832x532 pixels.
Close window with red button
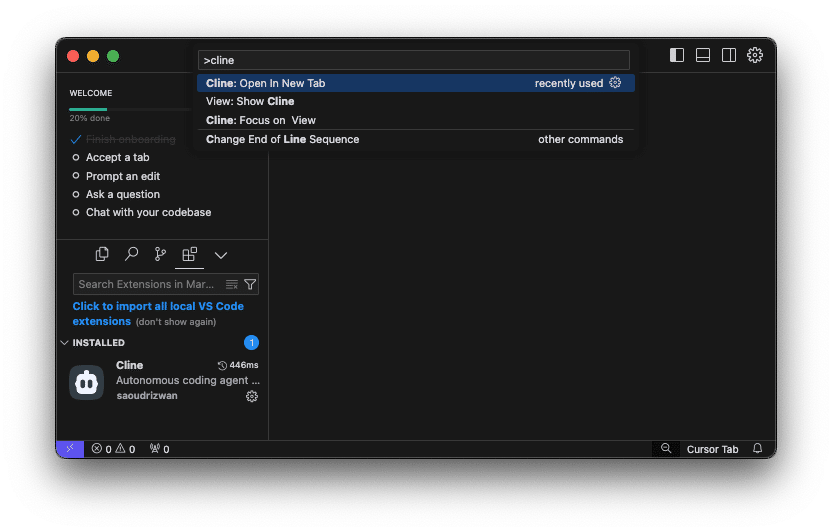coord(73,56)
